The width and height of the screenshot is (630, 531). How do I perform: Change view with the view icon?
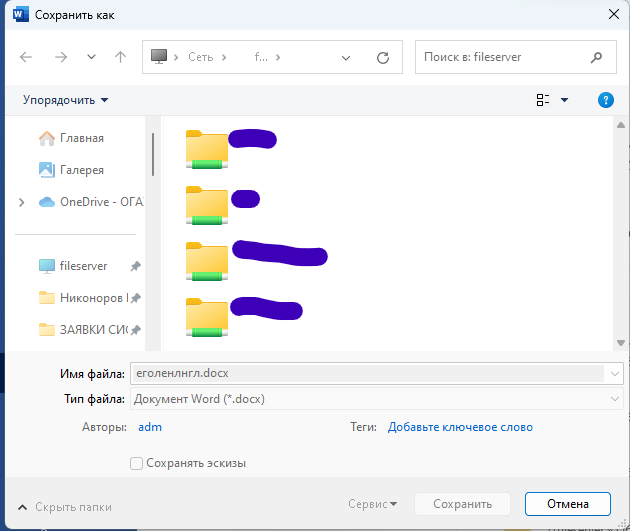click(x=542, y=100)
